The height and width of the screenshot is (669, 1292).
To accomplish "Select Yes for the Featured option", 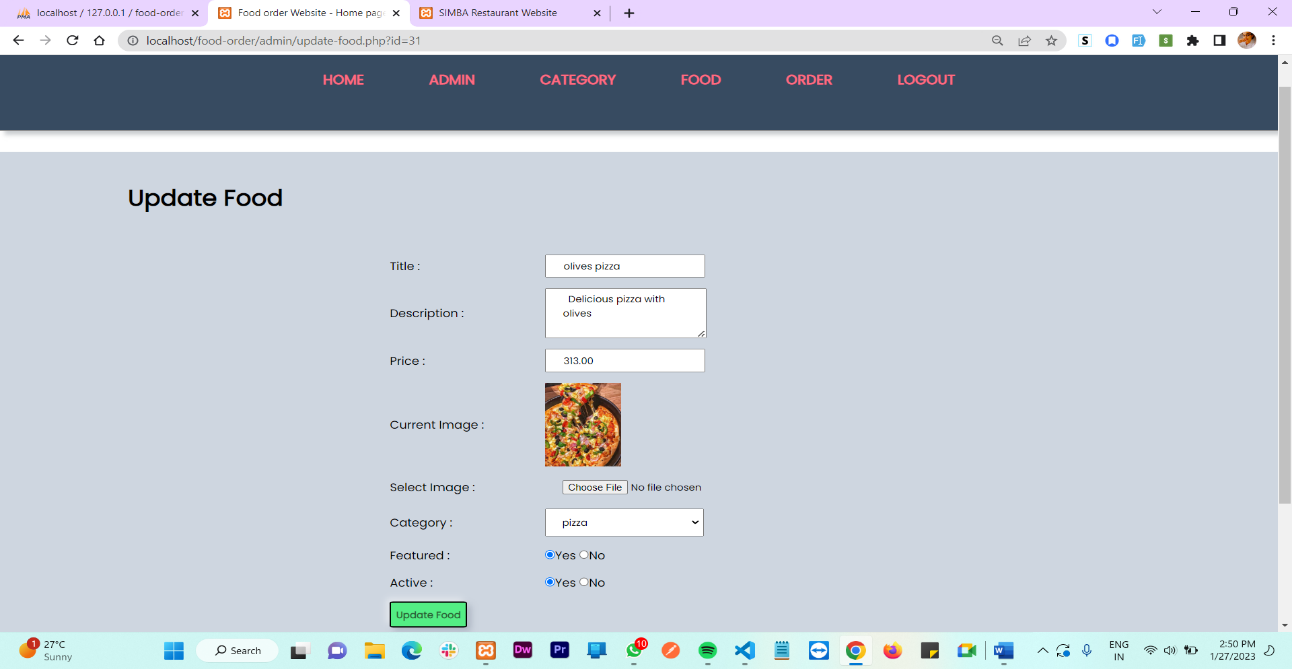I will click(550, 555).
